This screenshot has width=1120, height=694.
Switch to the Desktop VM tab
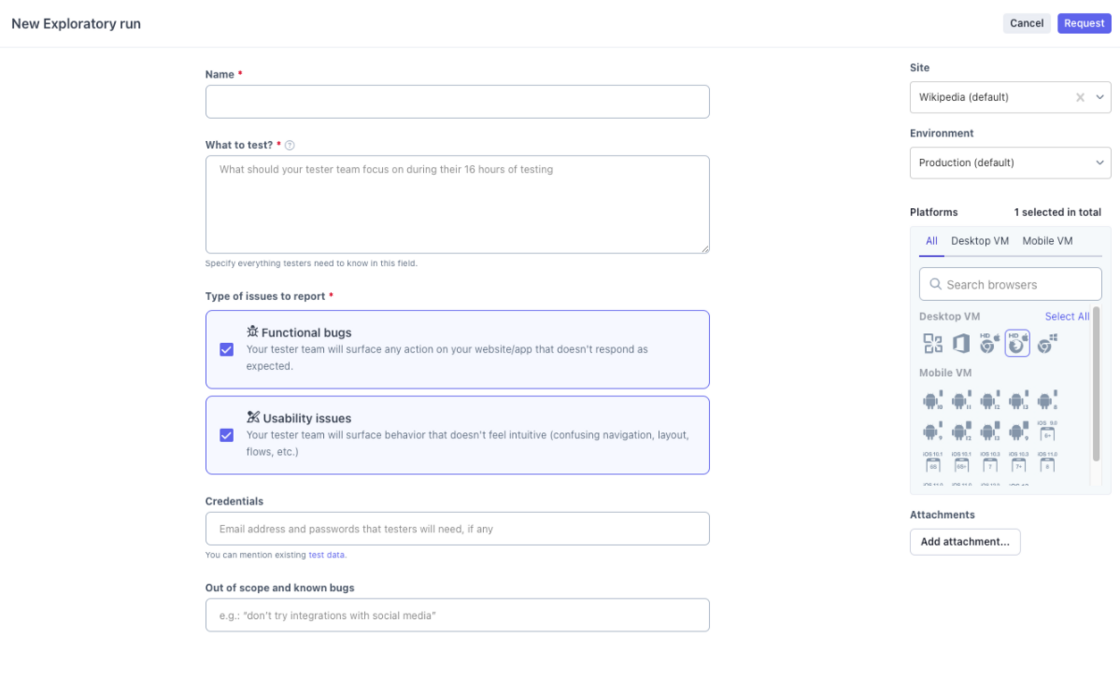pos(980,240)
